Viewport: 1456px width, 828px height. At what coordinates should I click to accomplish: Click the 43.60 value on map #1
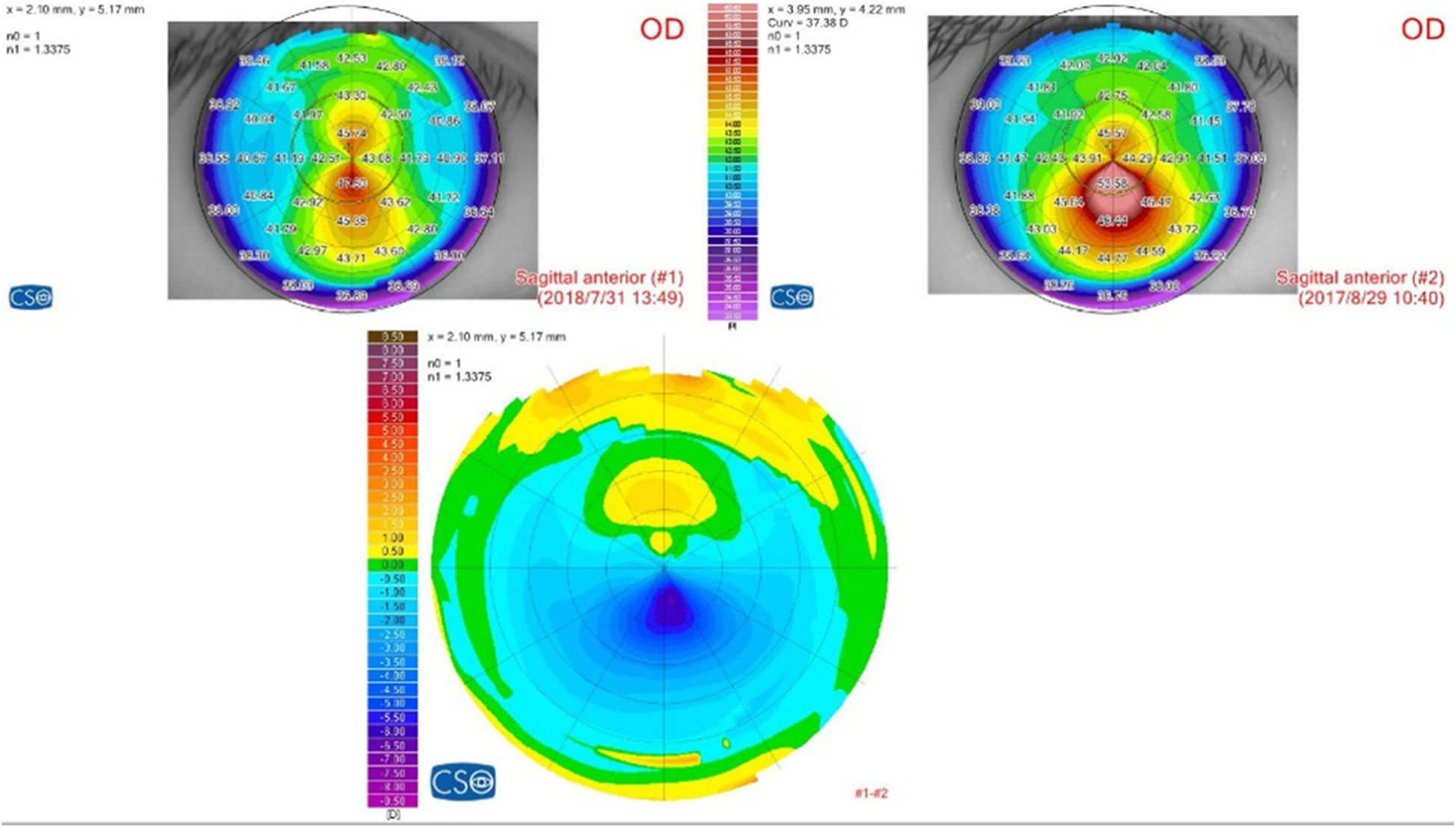(x=389, y=251)
